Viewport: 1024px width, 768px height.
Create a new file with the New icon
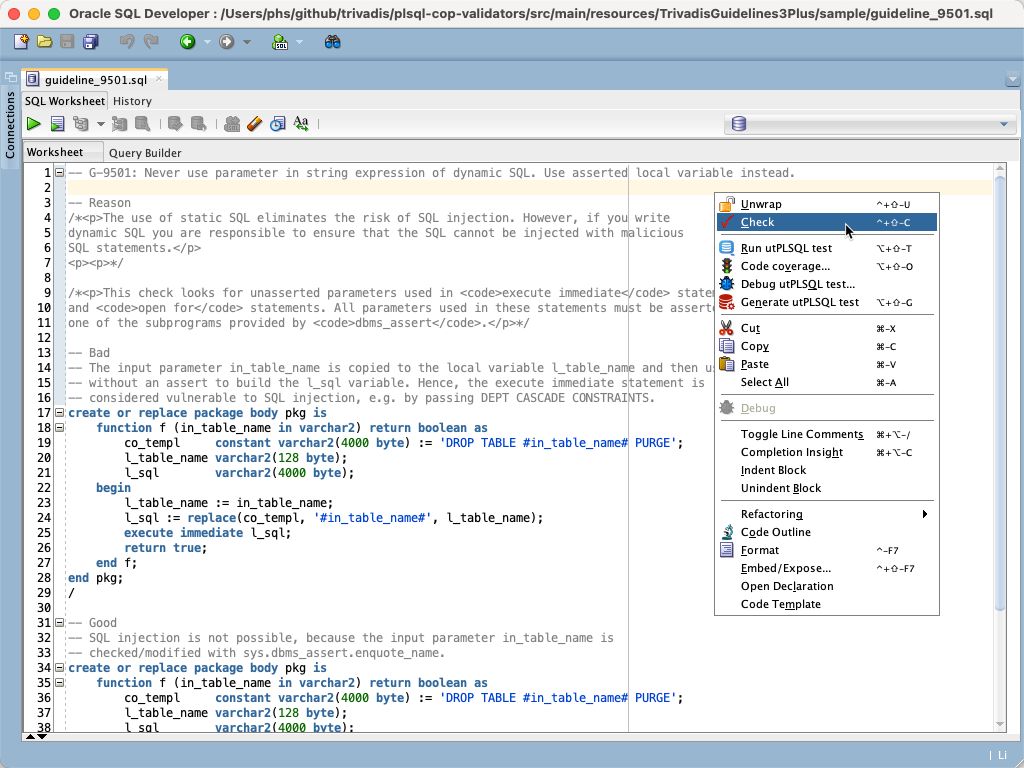click(21, 42)
